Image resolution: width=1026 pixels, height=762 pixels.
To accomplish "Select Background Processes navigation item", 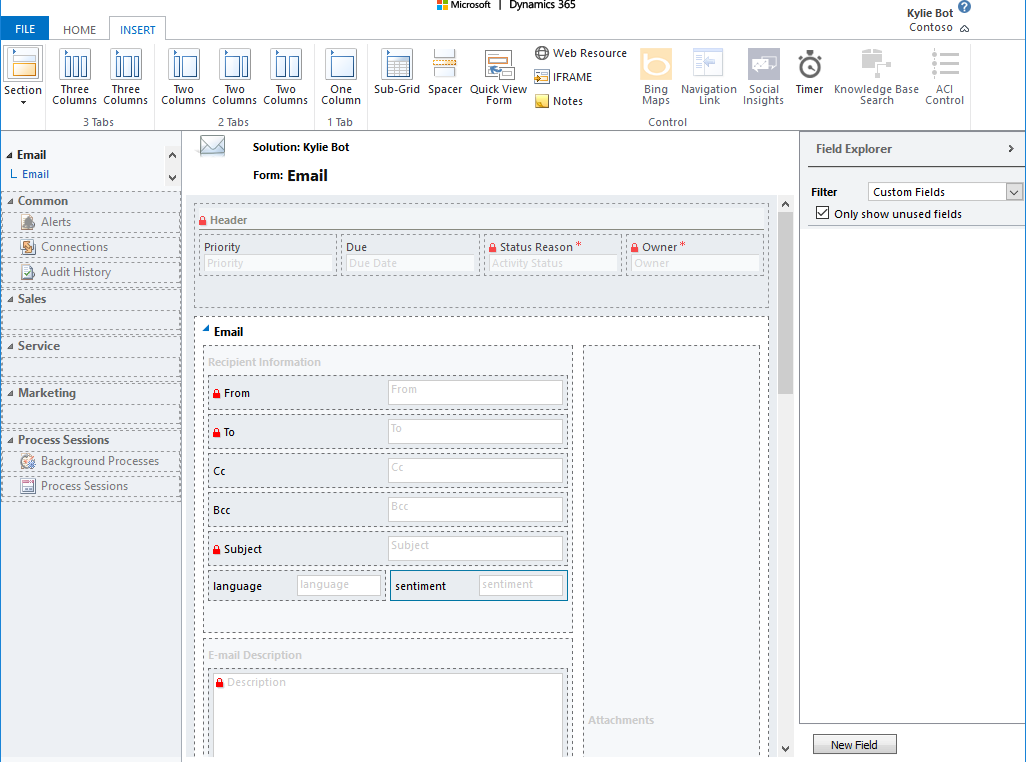I will tap(92, 461).
